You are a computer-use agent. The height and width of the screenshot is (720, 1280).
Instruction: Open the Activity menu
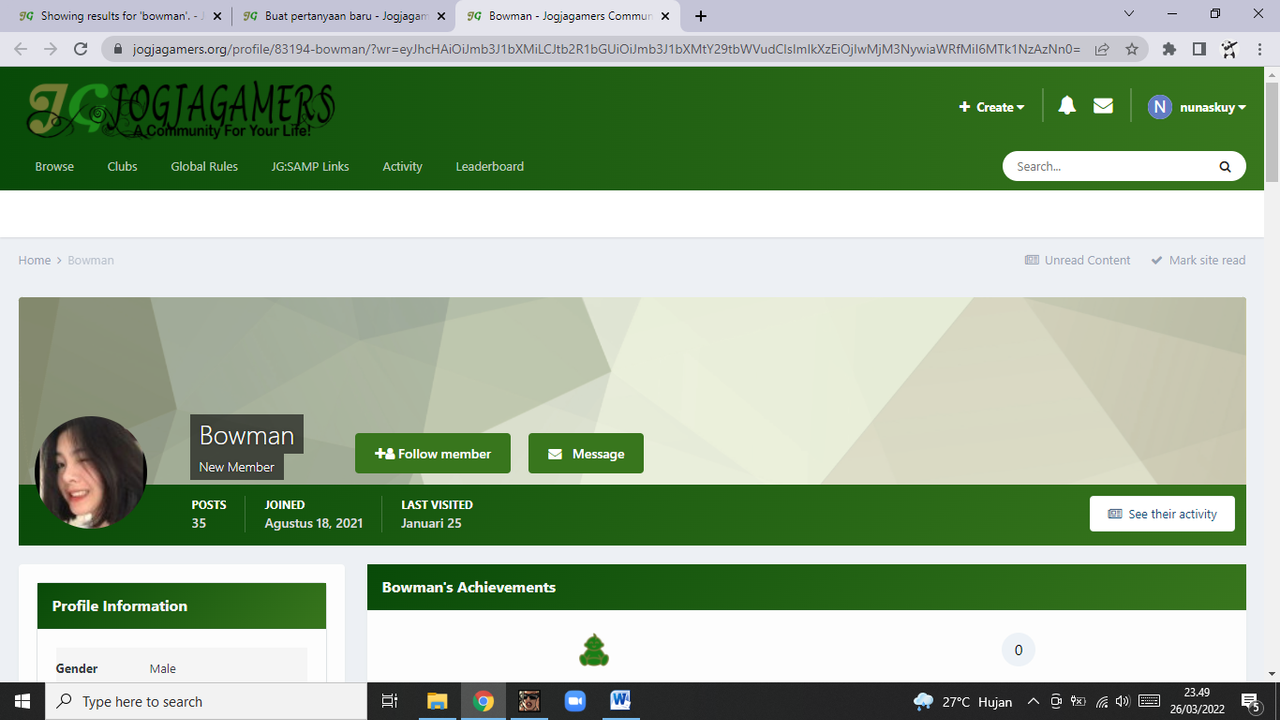pyautogui.click(x=402, y=166)
